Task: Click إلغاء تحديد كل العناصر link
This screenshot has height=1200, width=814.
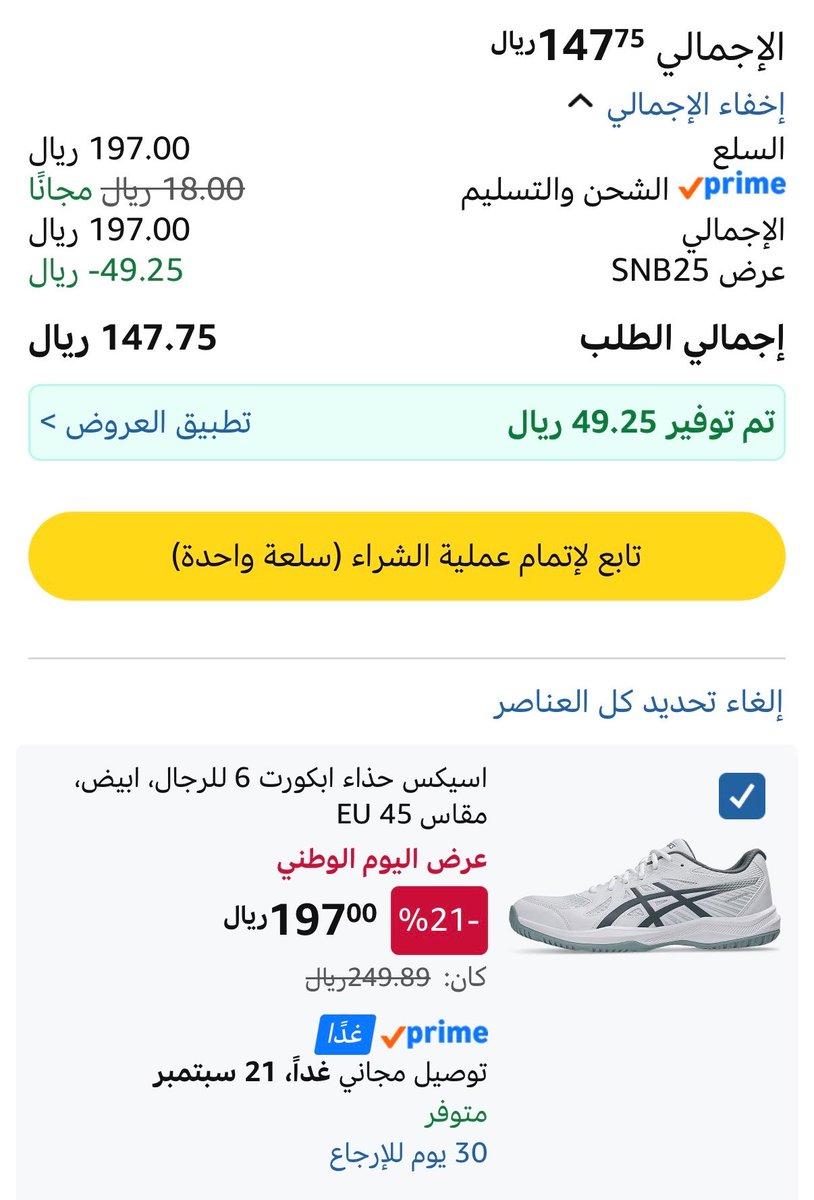Action: (639, 703)
